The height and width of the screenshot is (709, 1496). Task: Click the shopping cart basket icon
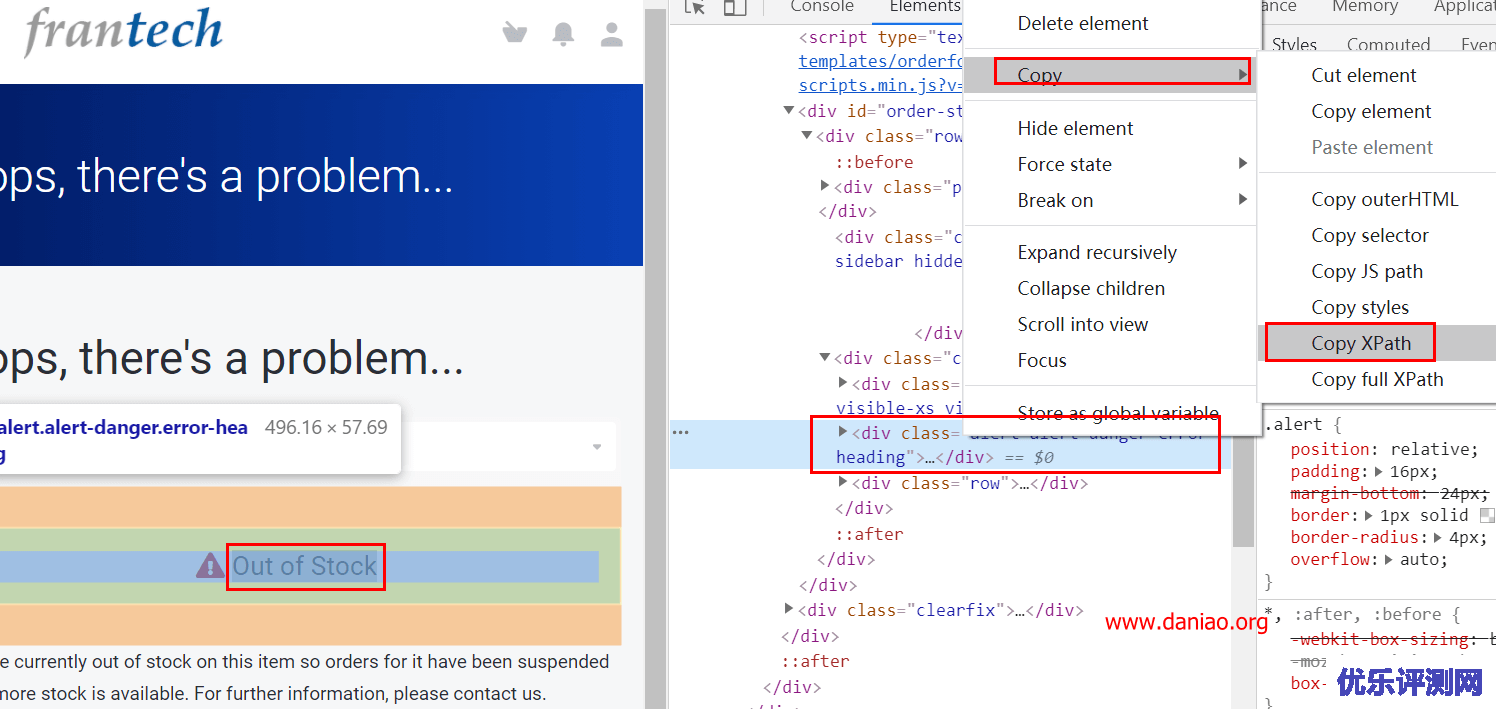[x=514, y=34]
